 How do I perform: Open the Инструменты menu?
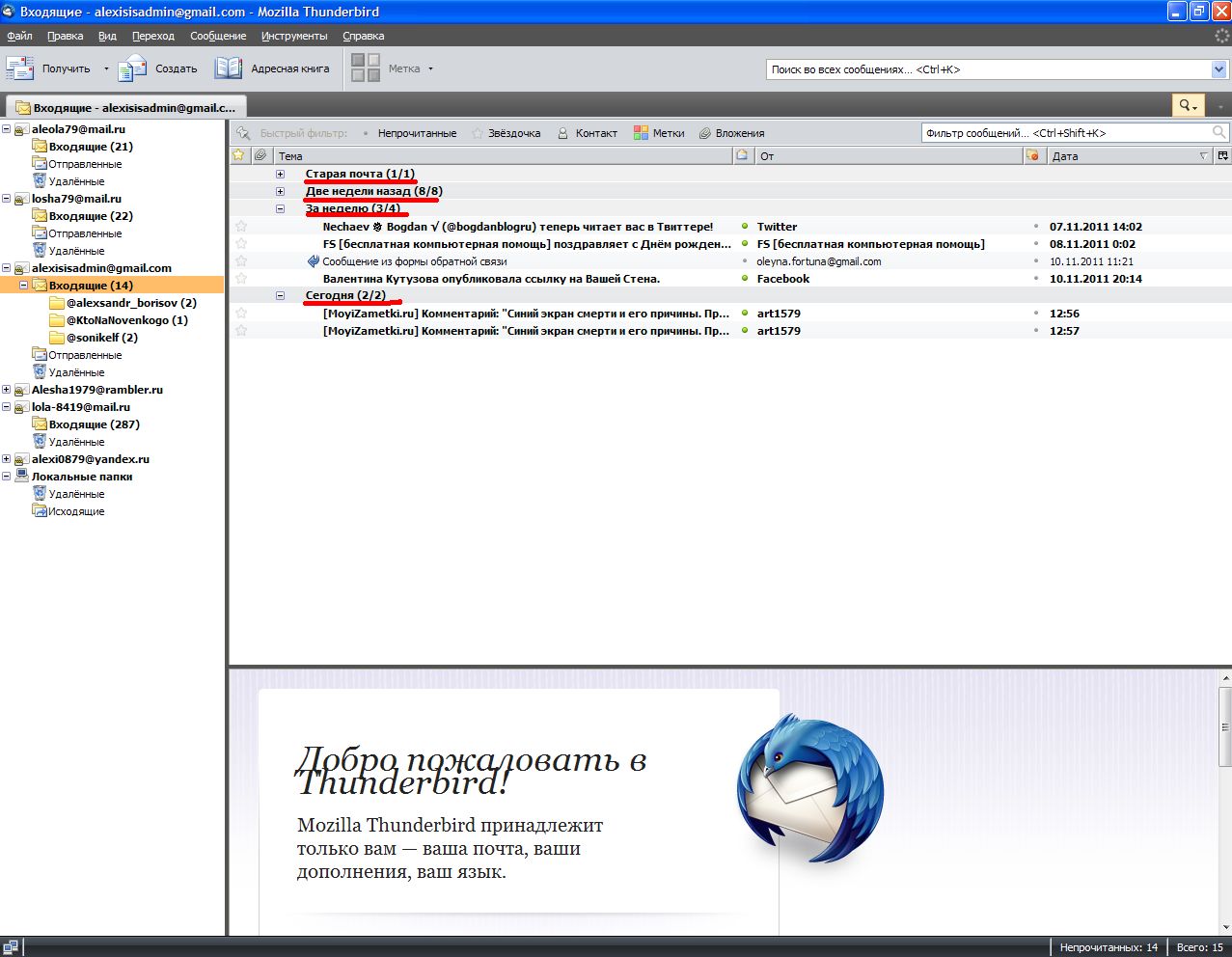coord(294,36)
